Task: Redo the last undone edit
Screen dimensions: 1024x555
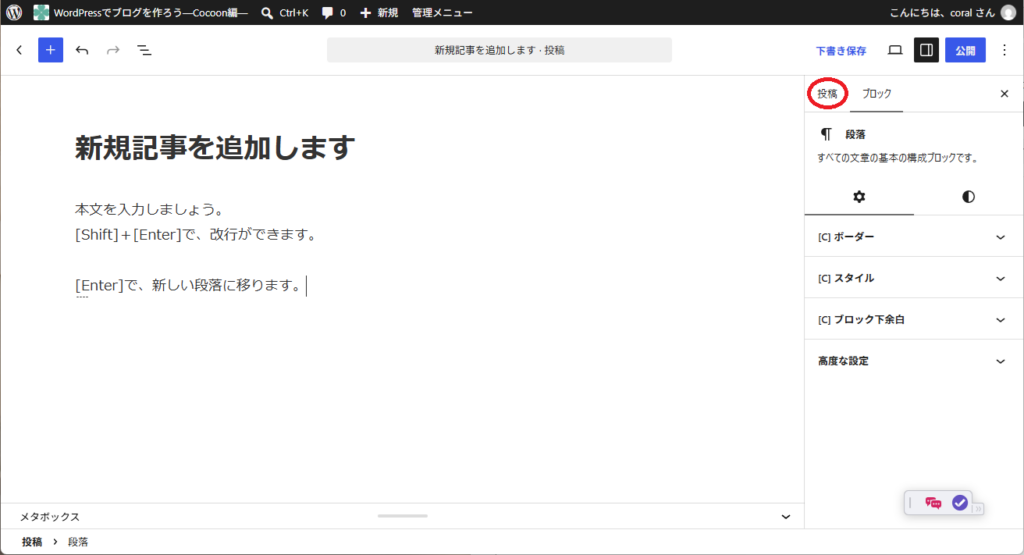Action: pos(113,50)
